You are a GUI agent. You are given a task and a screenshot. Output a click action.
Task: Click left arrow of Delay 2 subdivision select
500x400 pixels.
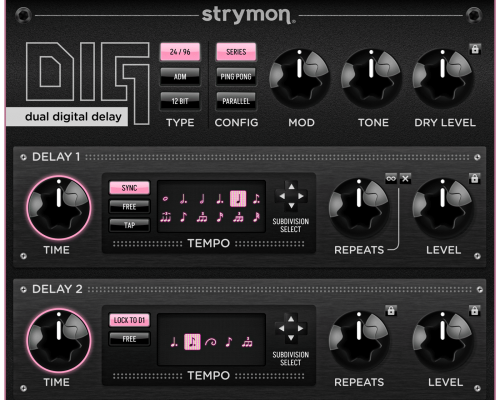click(x=282, y=329)
